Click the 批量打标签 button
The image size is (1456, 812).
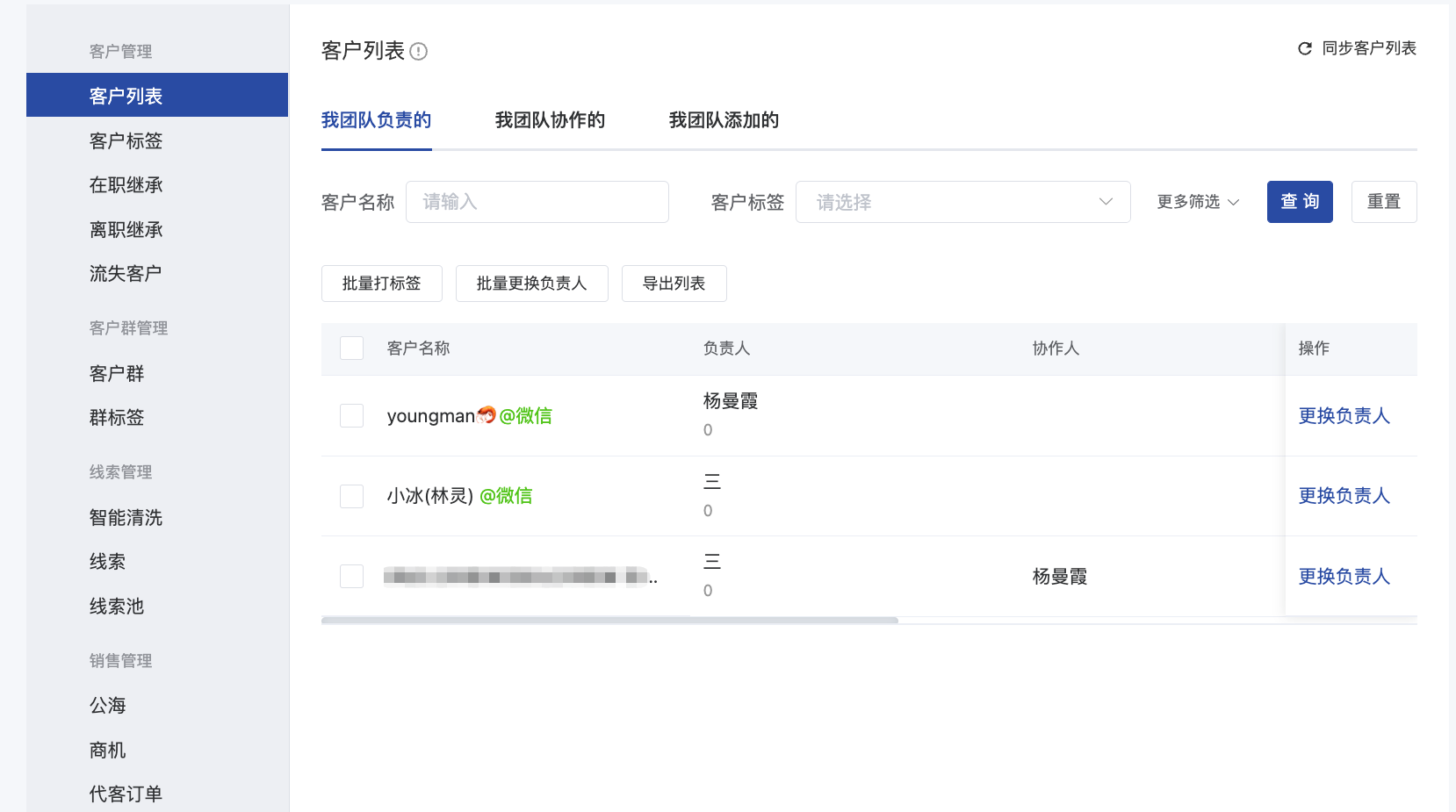click(x=382, y=284)
